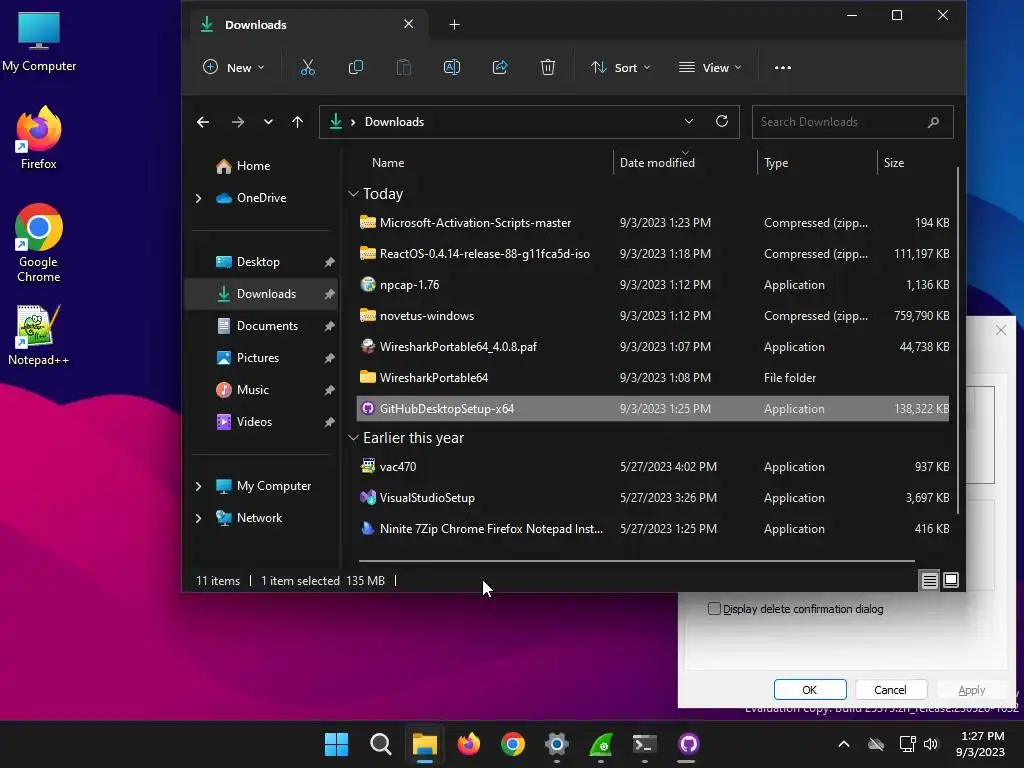
Task: Click GitHub Desktop icon in taskbar
Action: click(x=688, y=744)
